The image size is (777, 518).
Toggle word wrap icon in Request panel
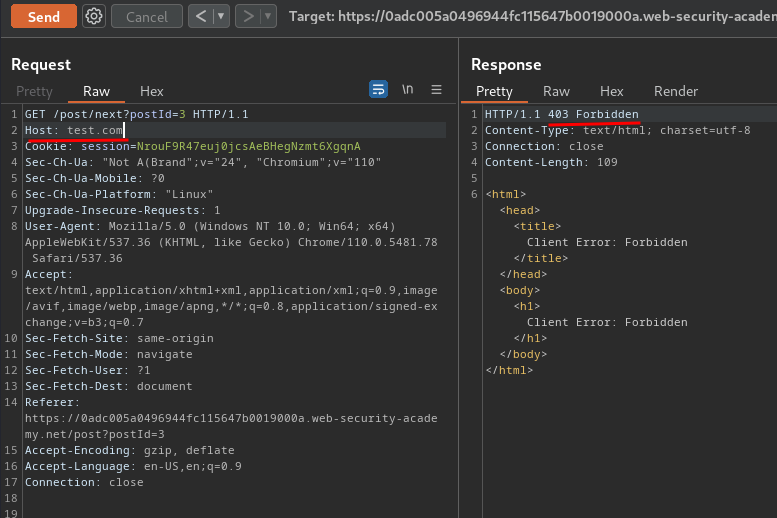tap(379, 89)
